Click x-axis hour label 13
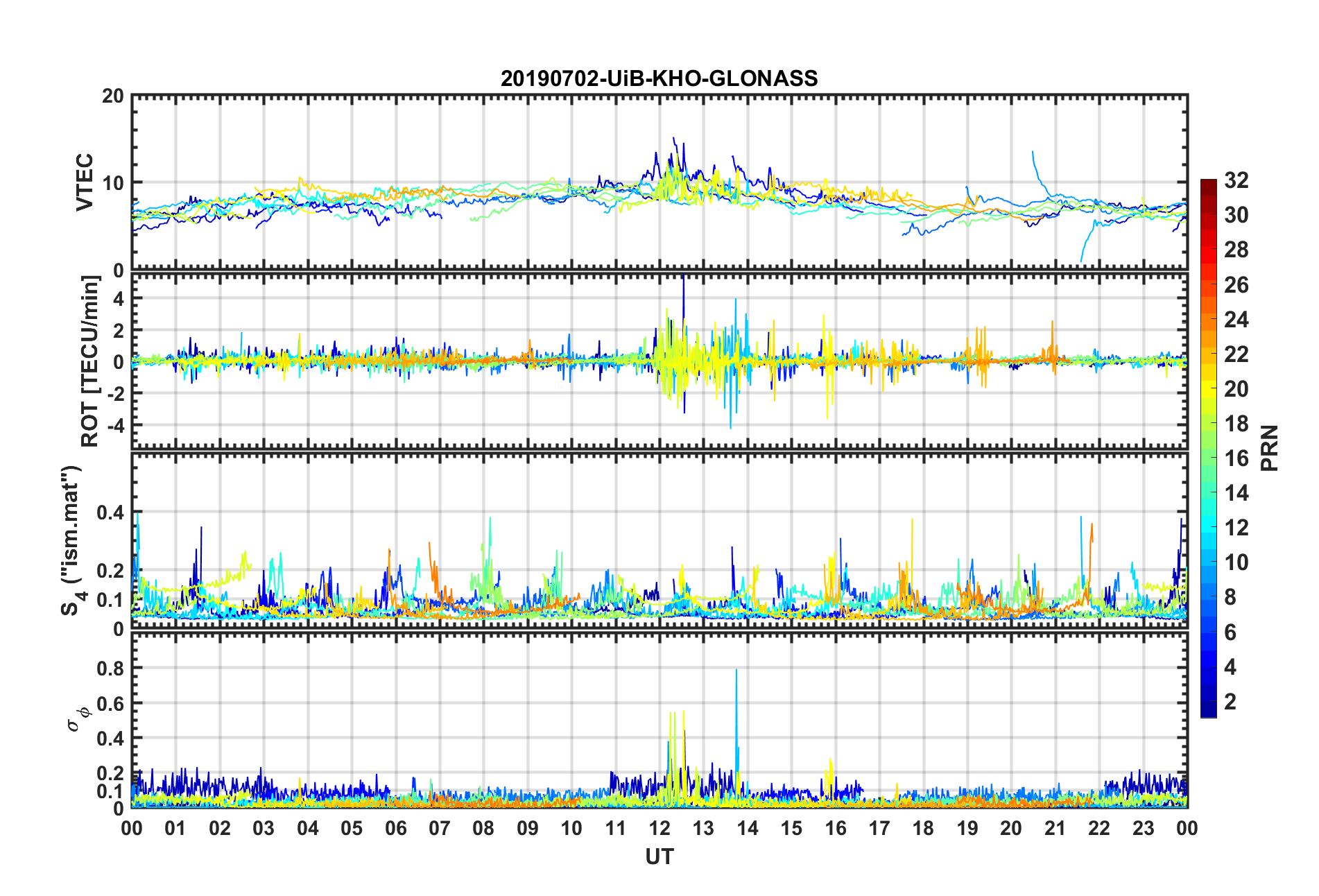The width and height of the screenshot is (1319, 896). [703, 828]
